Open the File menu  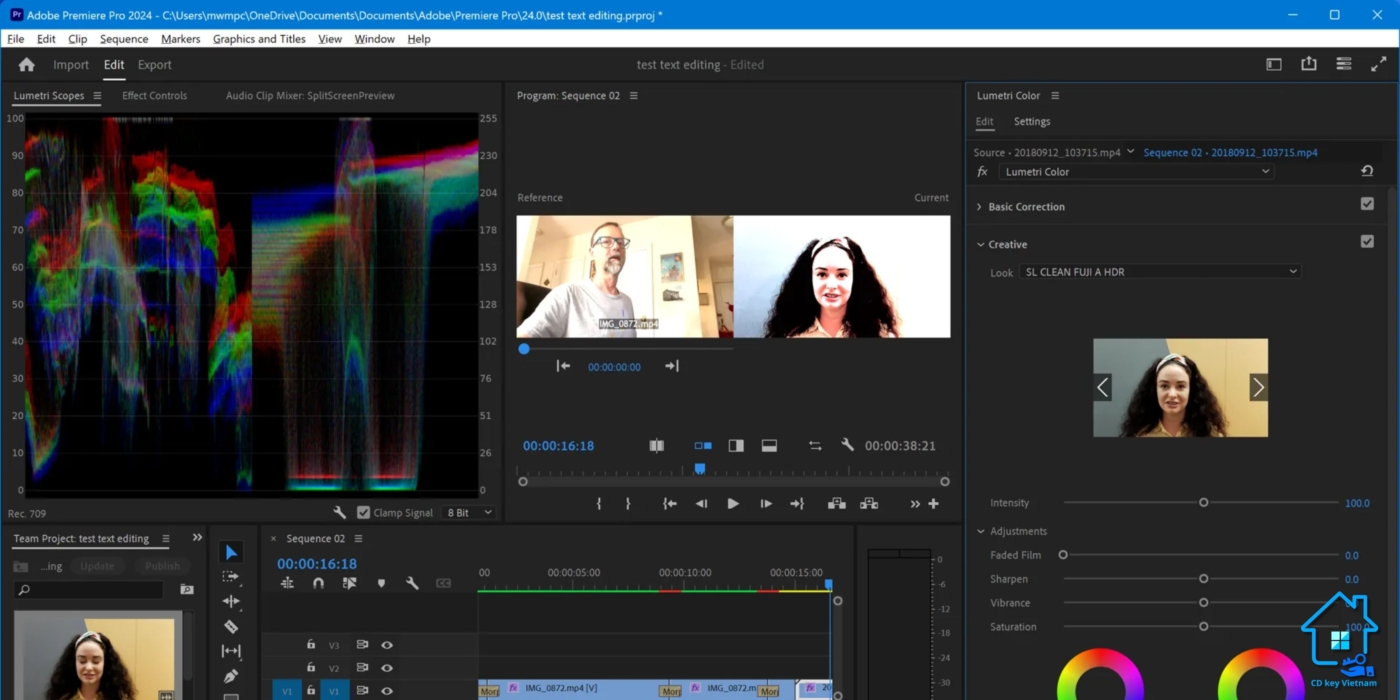tap(15, 39)
